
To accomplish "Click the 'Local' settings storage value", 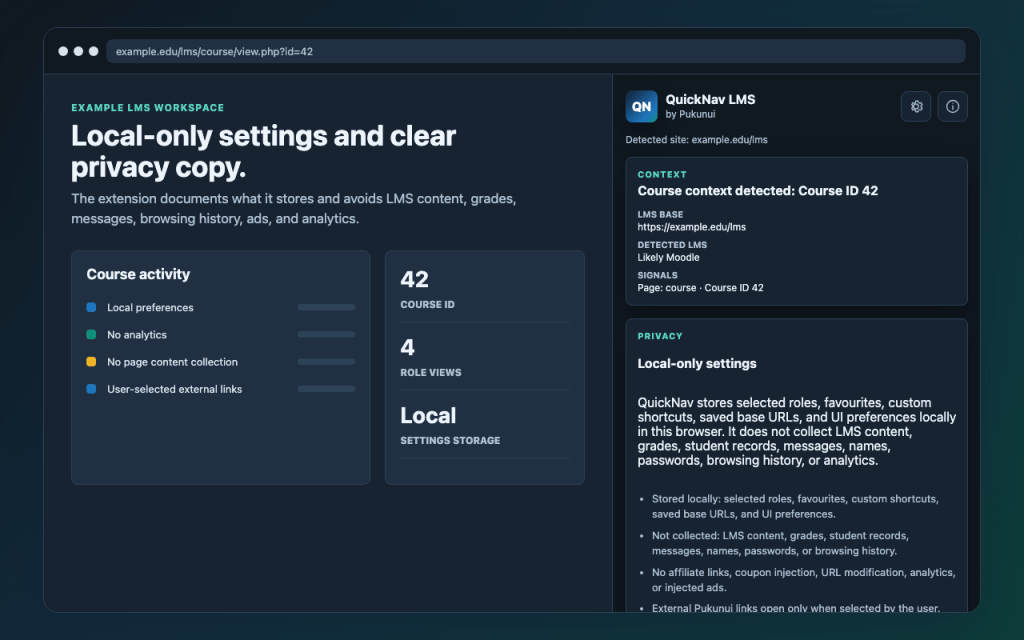I will click(x=428, y=415).
